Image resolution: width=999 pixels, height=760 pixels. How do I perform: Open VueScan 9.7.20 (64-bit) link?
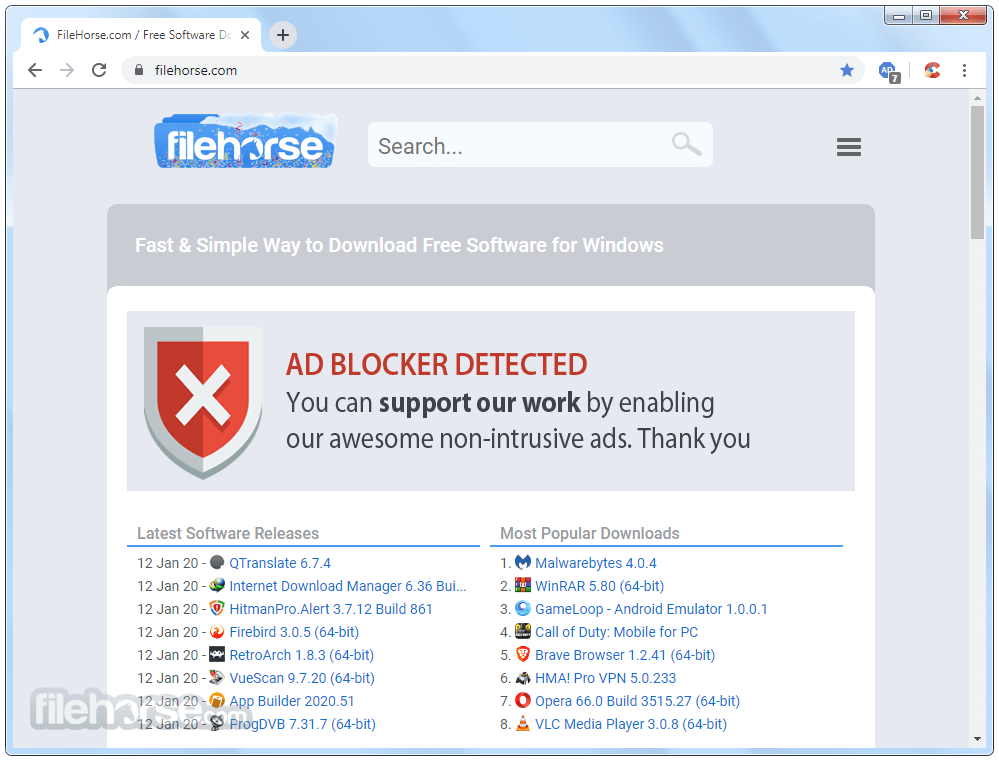[302, 678]
